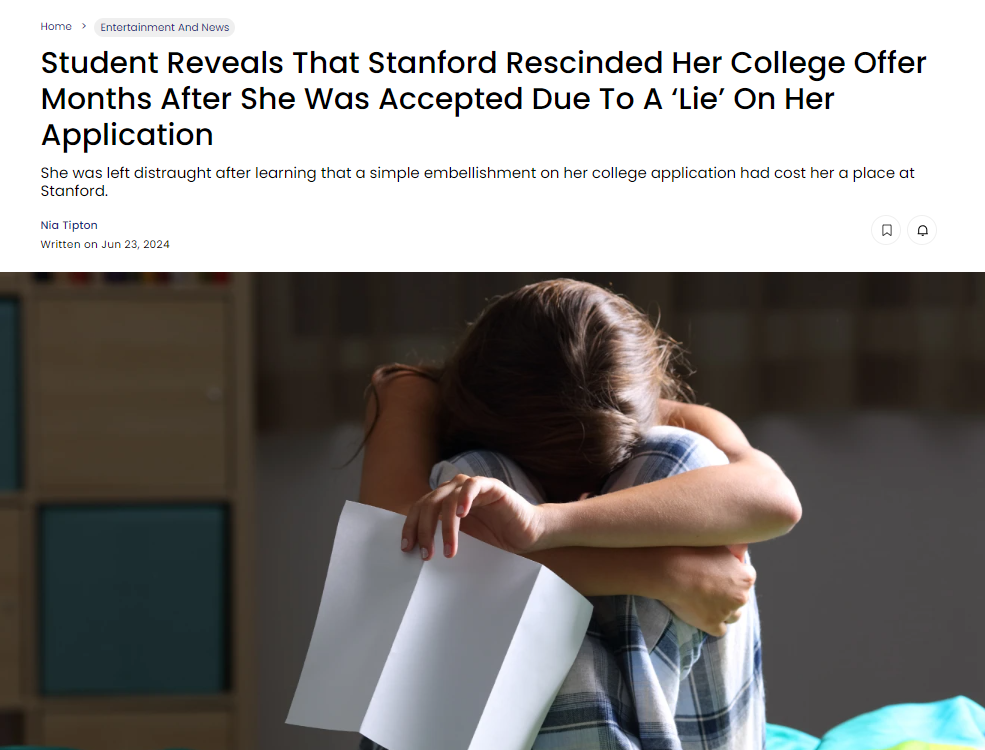Go to the Home breadcrumb link
The height and width of the screenshot is (750, 985).
pyautogui.click(x=56, y=26)
